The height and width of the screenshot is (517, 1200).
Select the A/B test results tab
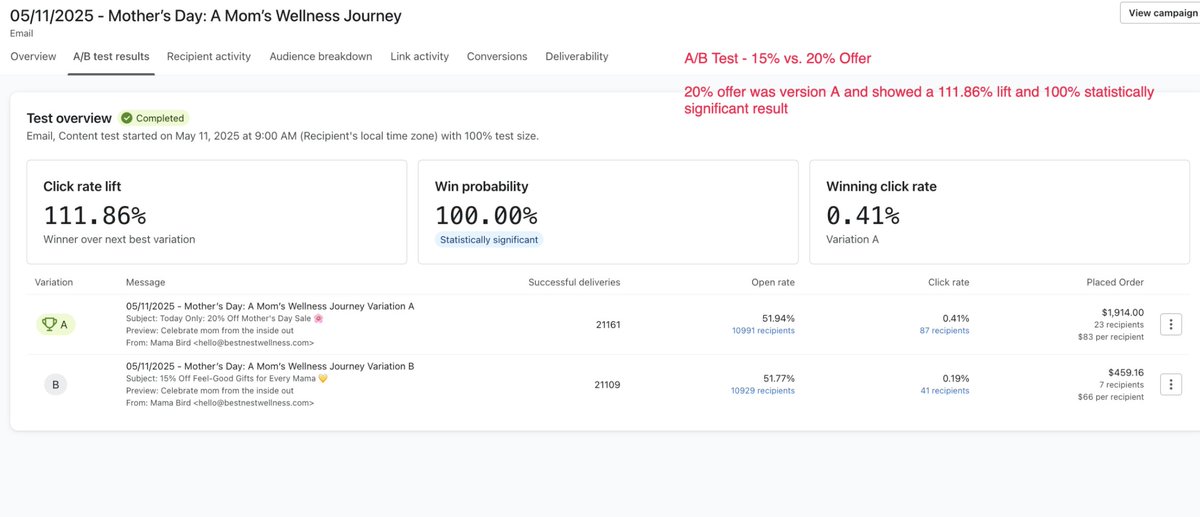(111, 57)
